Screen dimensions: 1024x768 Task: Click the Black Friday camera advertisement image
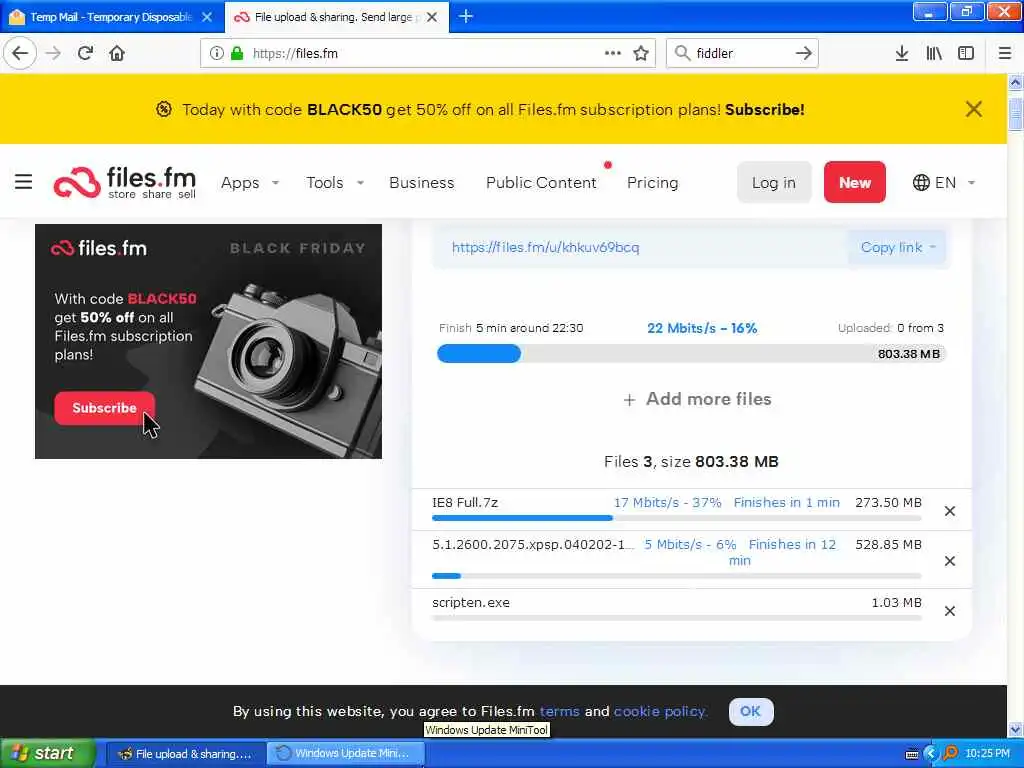click(x=208, y=342)
